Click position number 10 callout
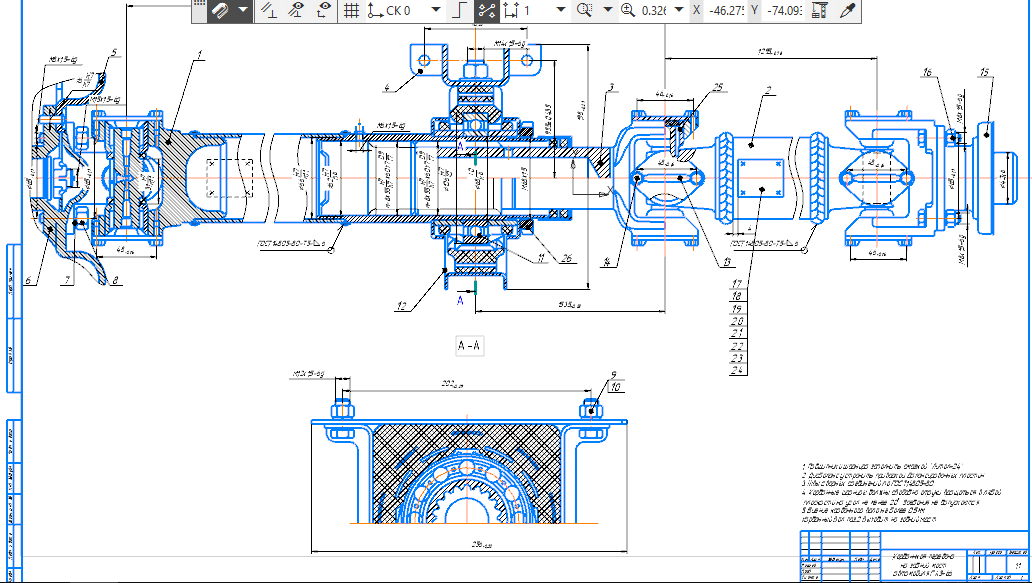Image resolution: width=1032 pixels, height=583 pixels. click(x=615, y=387)
